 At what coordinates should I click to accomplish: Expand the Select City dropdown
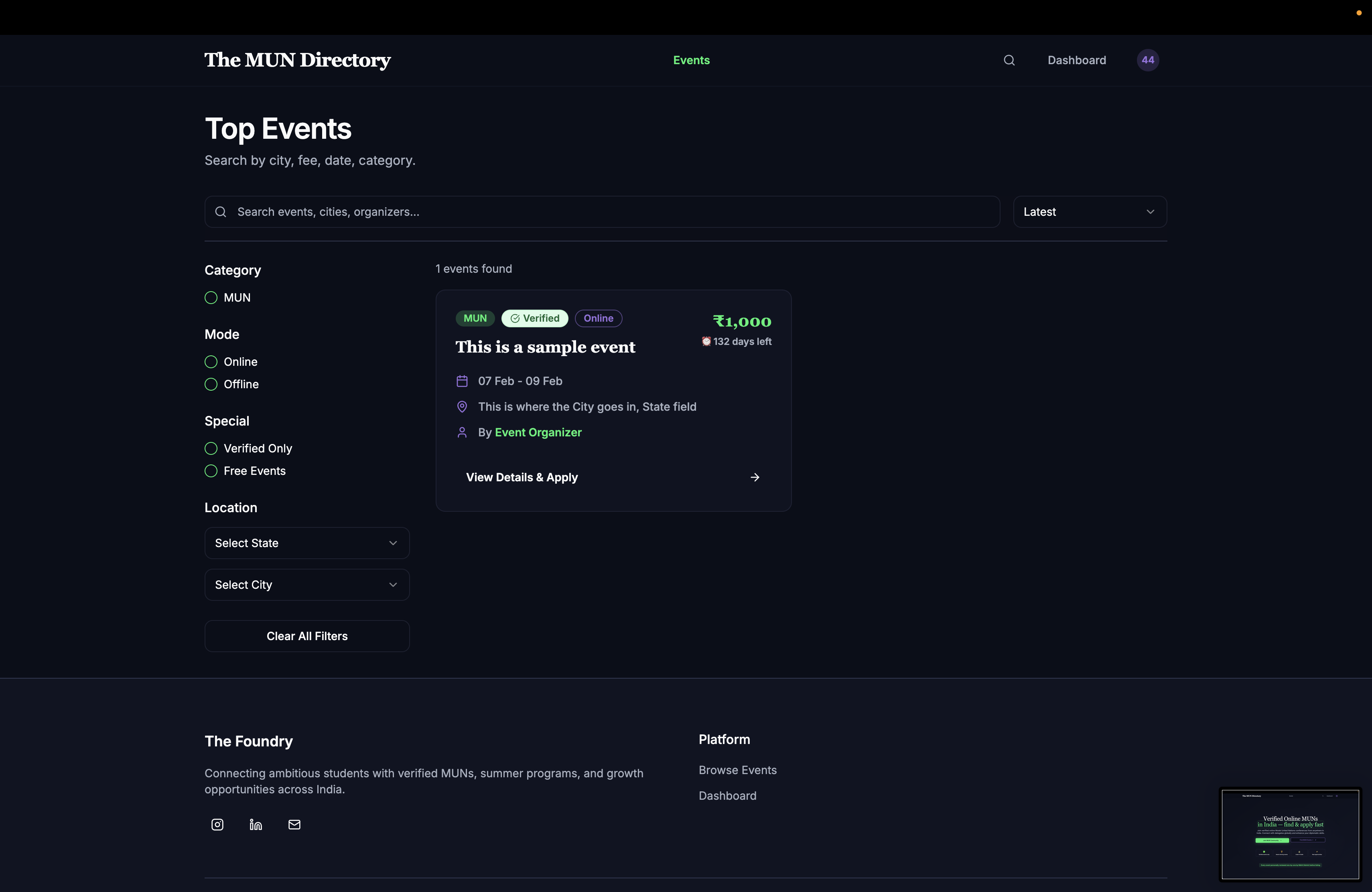pyautogui.click(x=306, y=584)
